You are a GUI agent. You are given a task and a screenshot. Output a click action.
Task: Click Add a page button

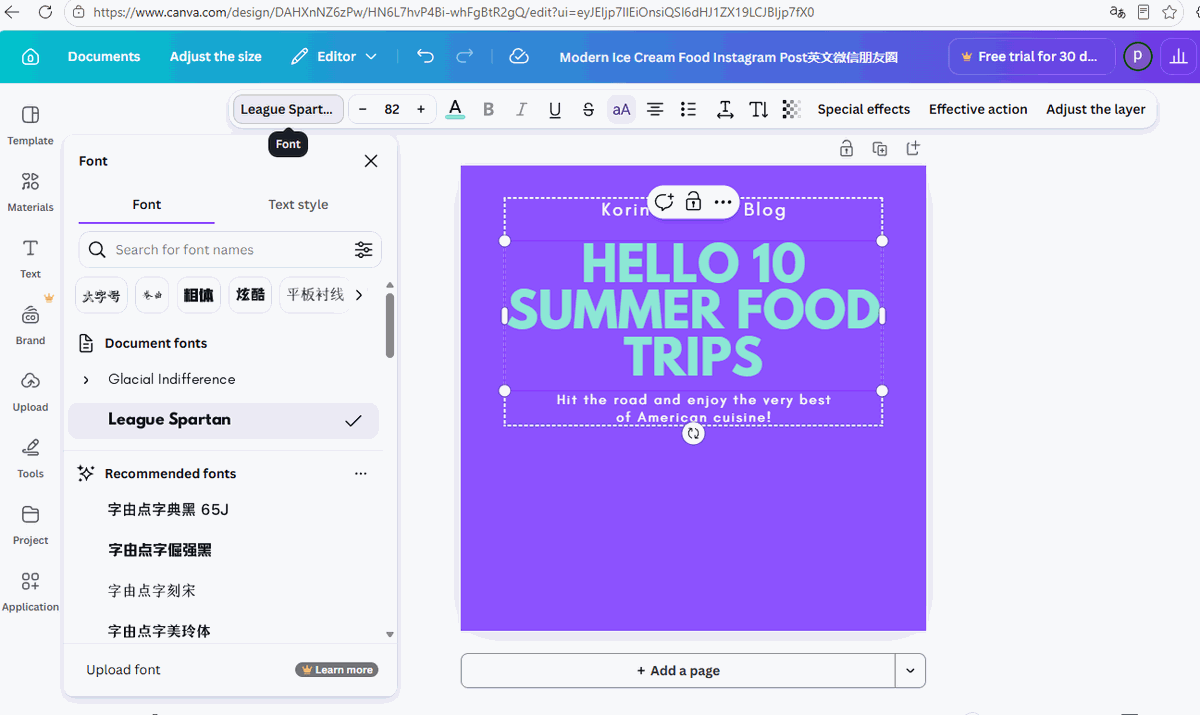pos(678,670)
